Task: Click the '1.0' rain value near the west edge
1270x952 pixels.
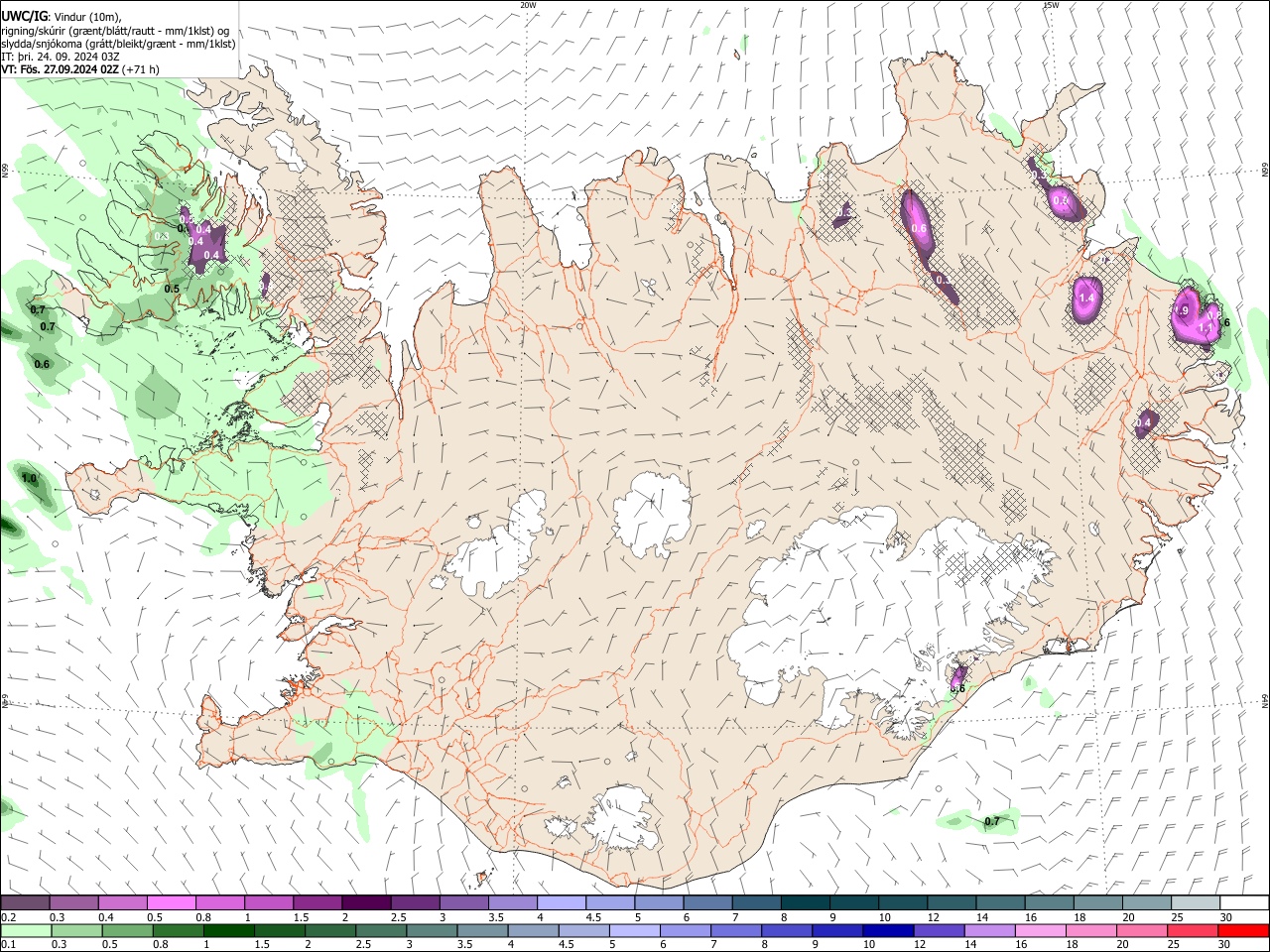Action: pyautogui.click(x=29, y=479)
